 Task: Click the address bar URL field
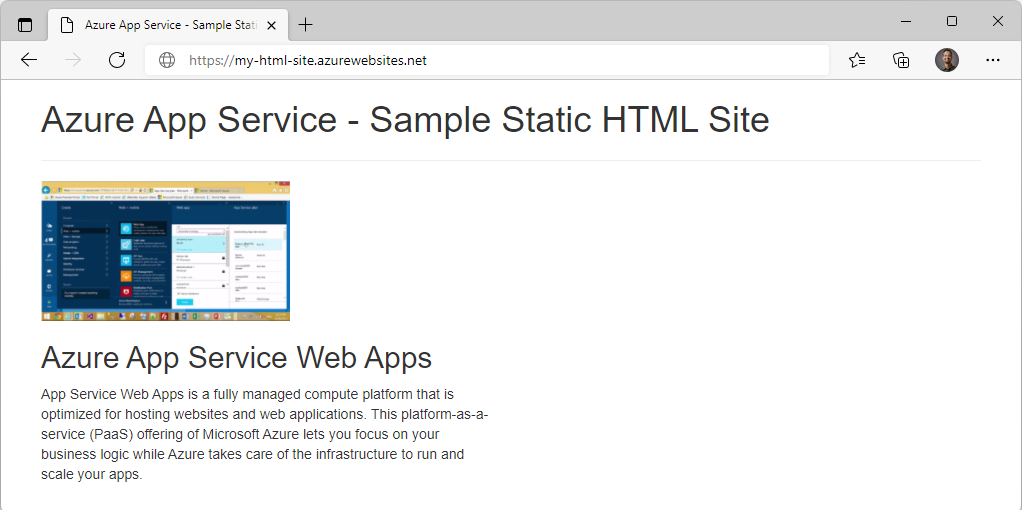tap(500, 60)
